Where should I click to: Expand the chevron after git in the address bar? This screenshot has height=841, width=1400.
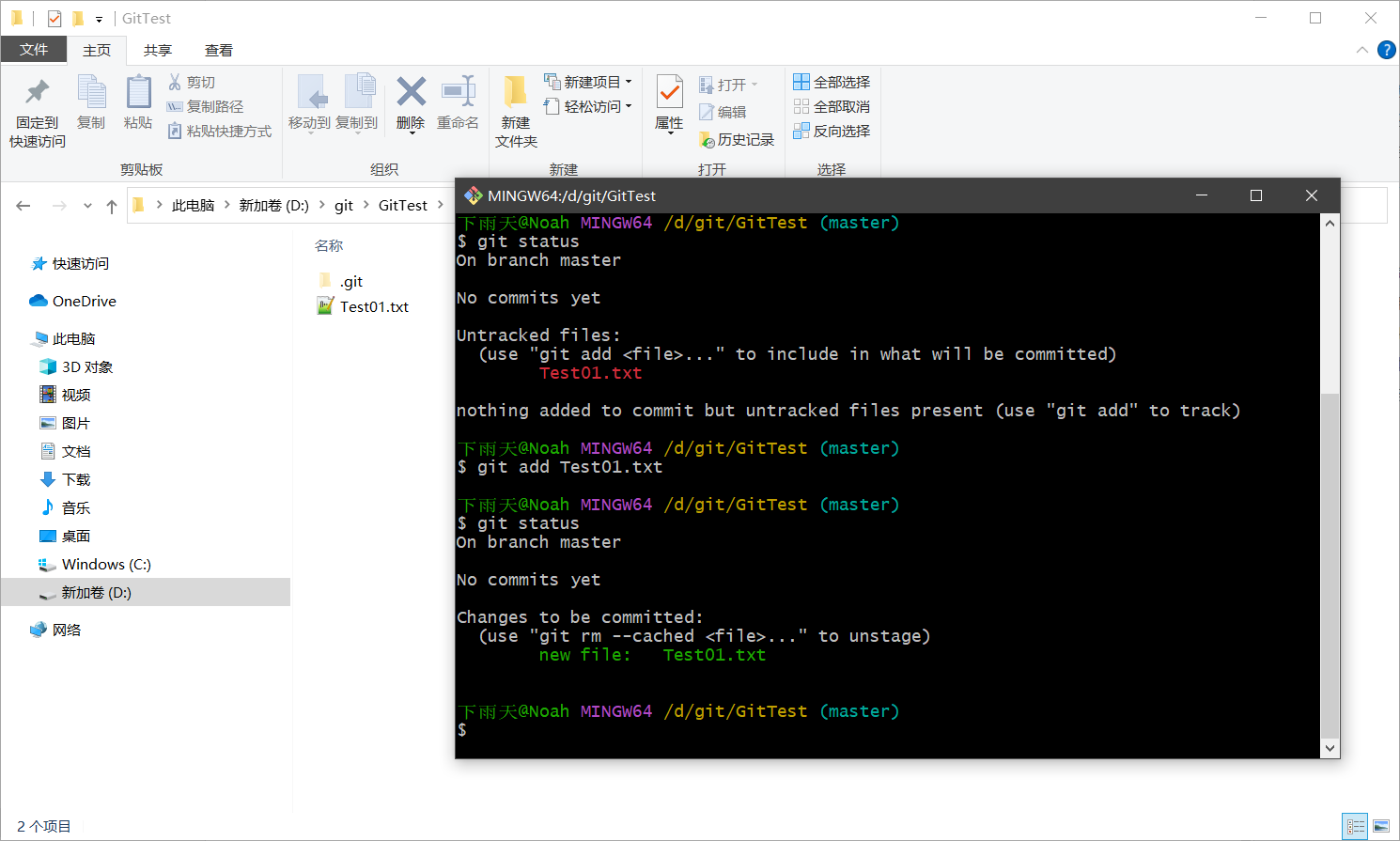click(x=366, y=205)
